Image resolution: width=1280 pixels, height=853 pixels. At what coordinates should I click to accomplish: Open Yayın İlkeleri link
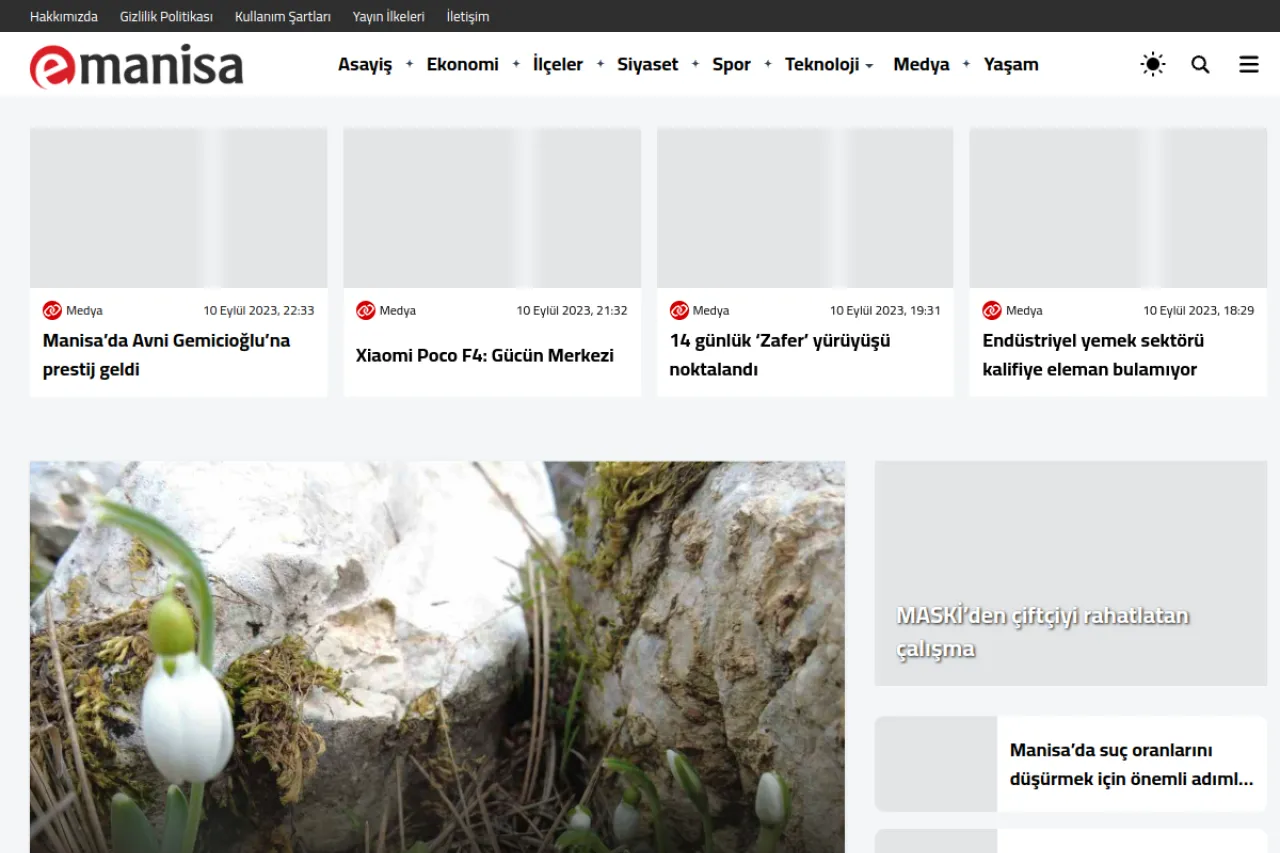click(389, 16)
